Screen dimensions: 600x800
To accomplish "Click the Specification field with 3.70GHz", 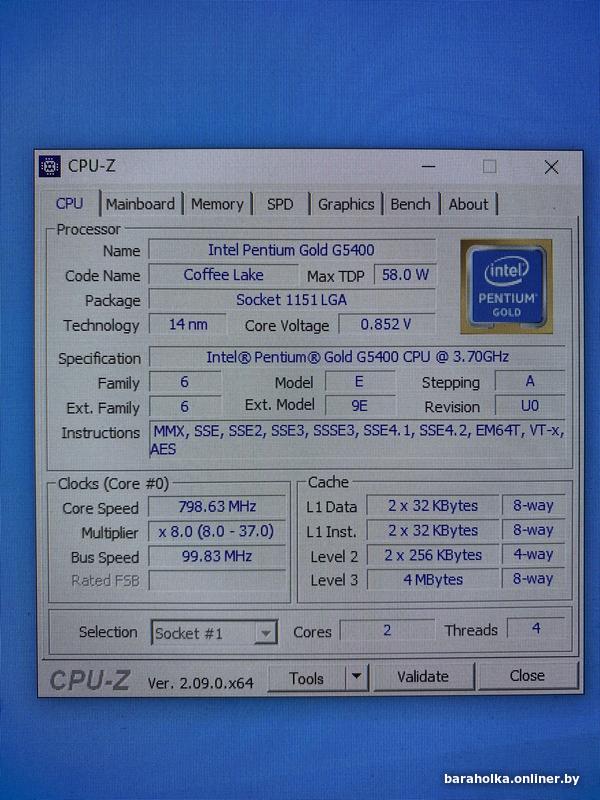I will [x=357, y=357].
